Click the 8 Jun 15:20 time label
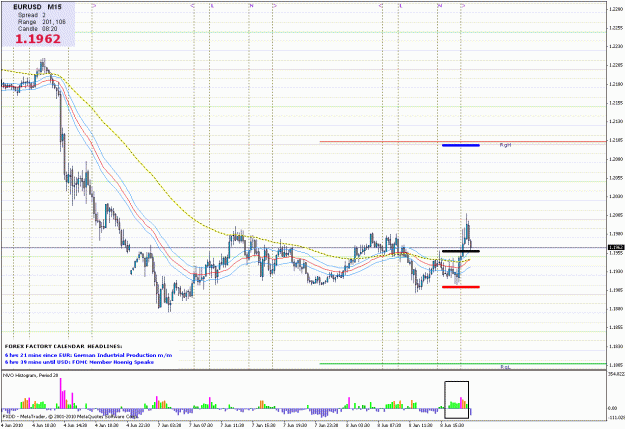 coord(452,425)
